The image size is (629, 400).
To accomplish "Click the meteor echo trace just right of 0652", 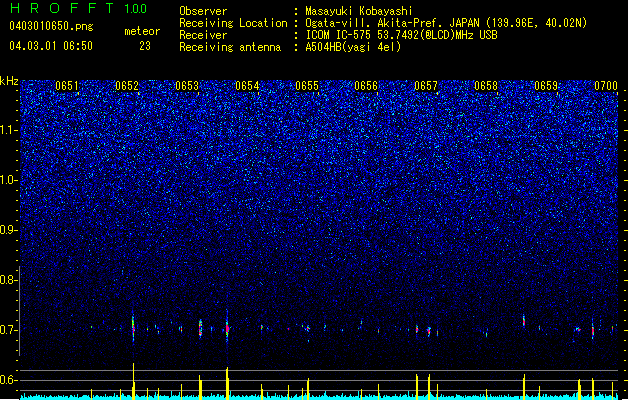I will coord(133,327).
